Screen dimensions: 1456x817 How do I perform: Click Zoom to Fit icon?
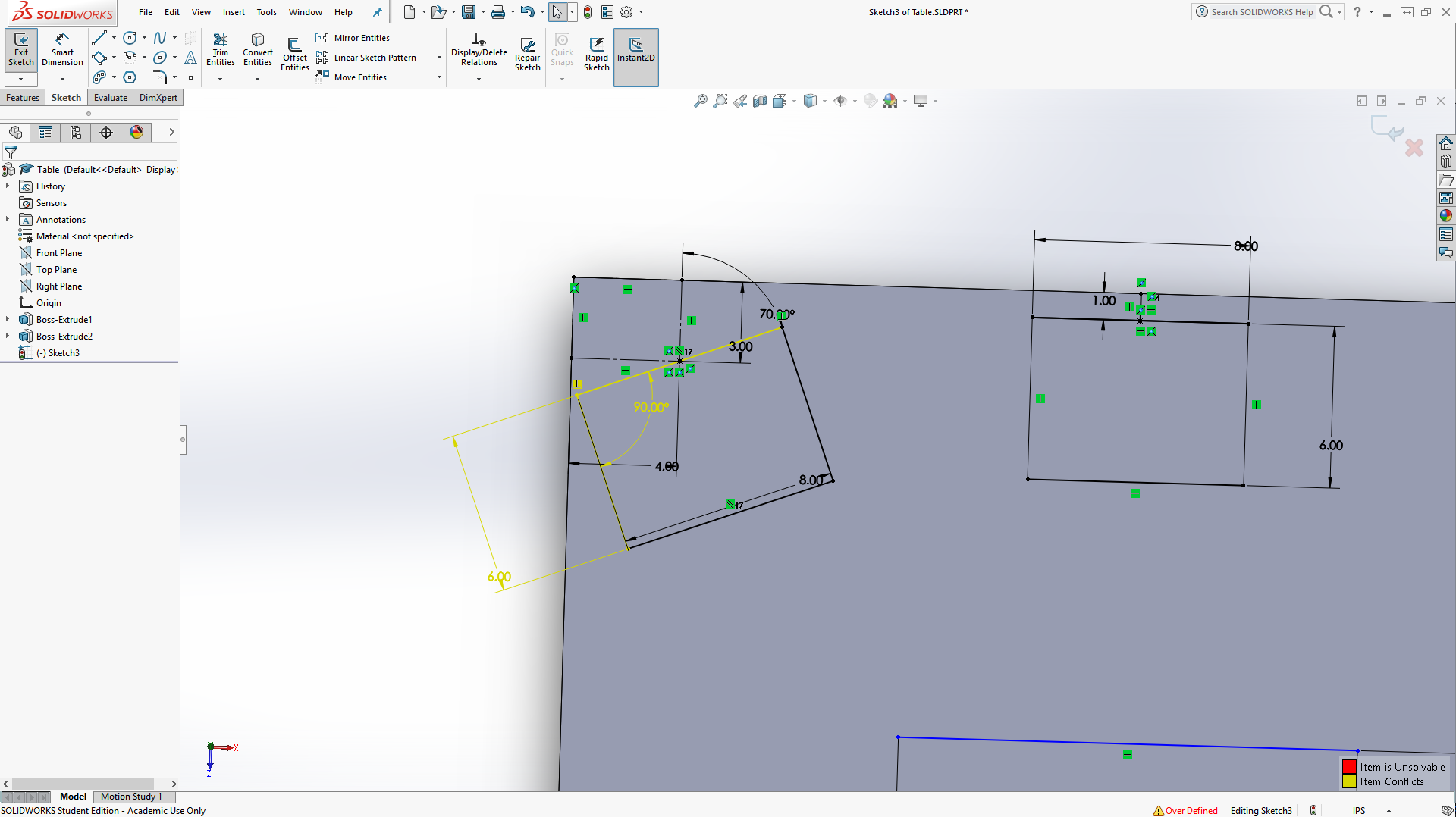point(701,101)
